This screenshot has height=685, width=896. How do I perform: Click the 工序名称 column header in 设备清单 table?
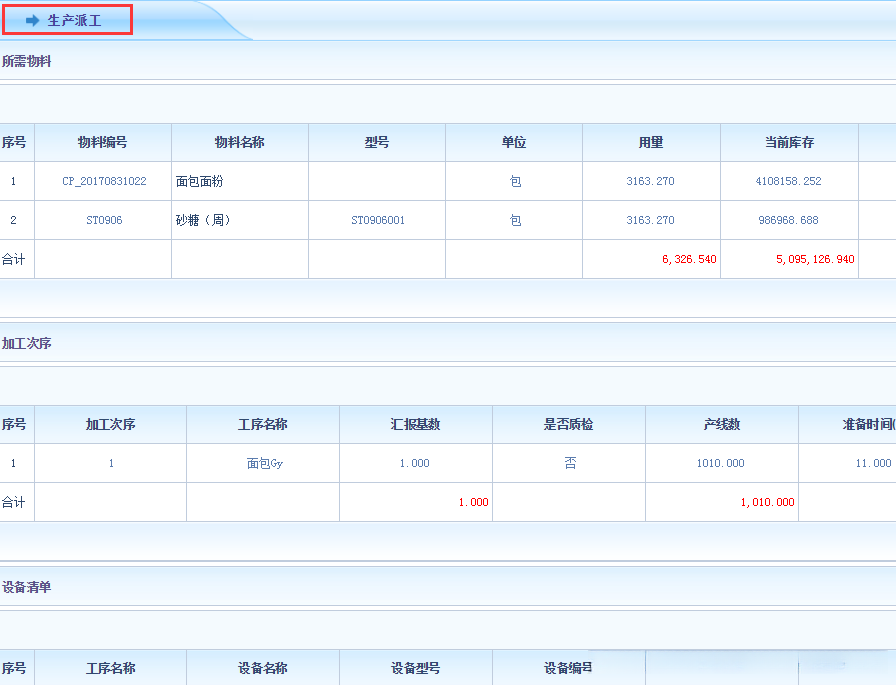tap(111, 668)
